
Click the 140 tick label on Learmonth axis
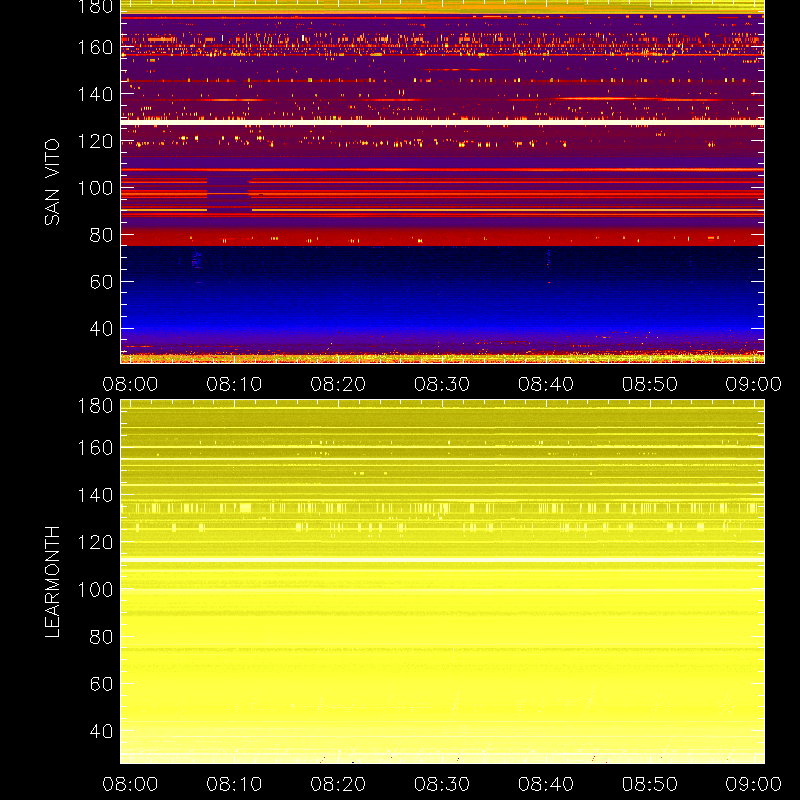point(95,495)
